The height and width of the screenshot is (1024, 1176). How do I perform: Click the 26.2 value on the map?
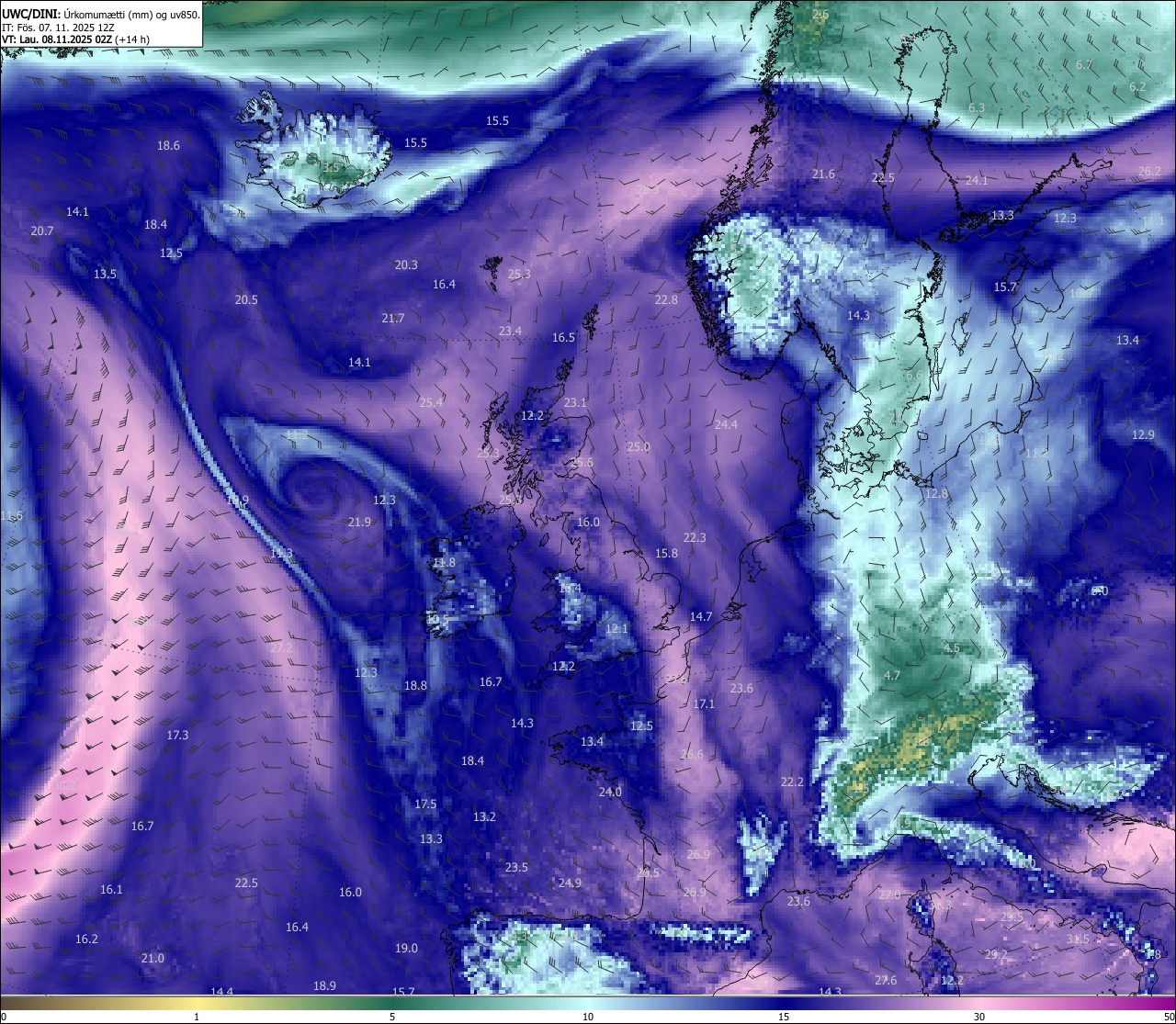click(1149, 171)
